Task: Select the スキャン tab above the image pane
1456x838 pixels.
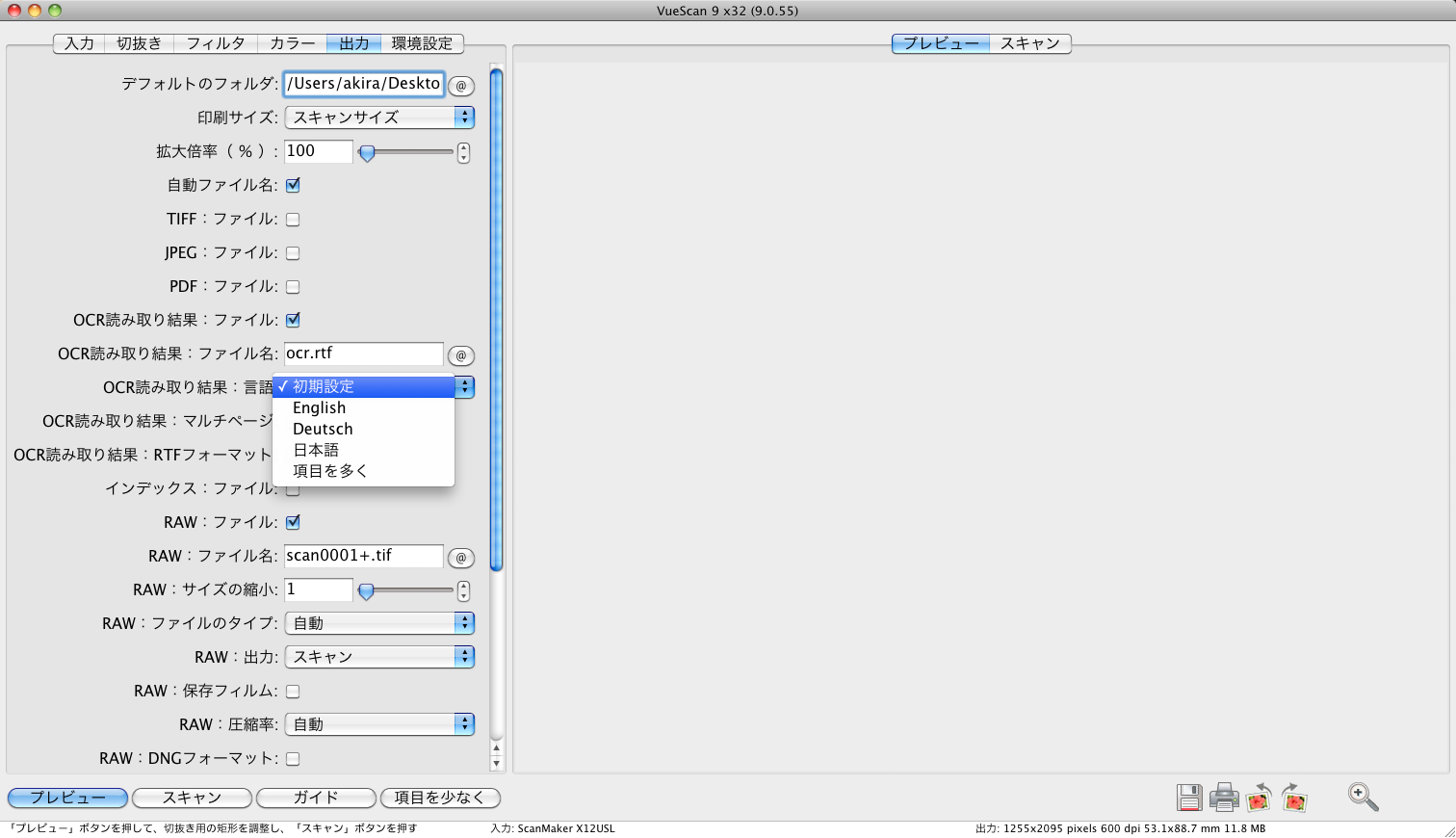Action: tap(1030, 43)
